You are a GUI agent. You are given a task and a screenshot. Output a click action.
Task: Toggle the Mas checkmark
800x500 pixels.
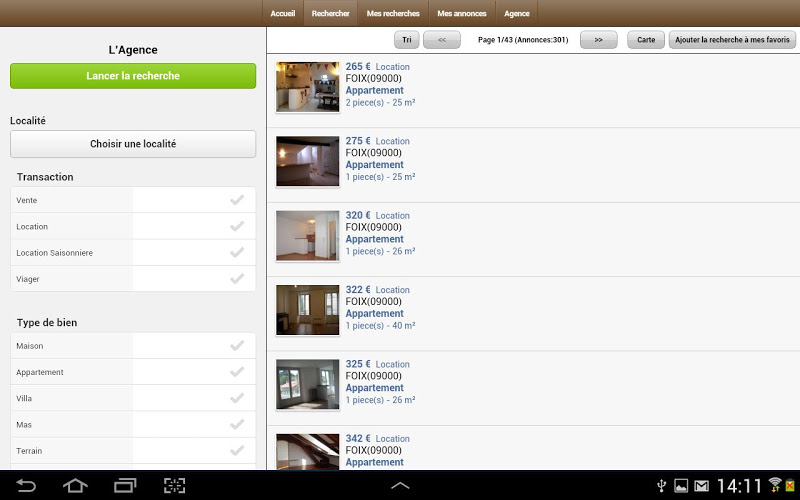pyautogui.click(x=237, y=424)
